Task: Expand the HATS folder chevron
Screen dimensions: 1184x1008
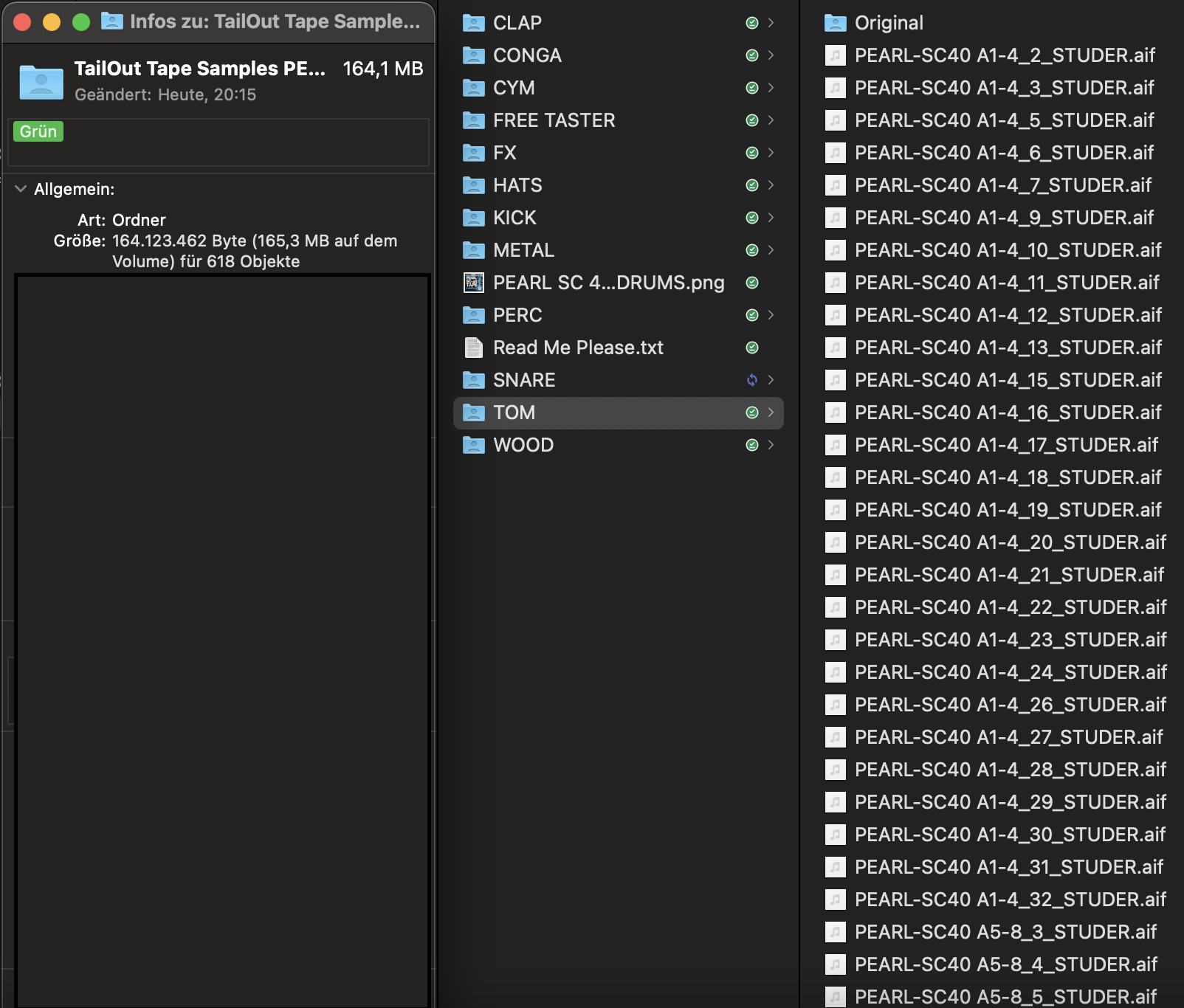Action: [771, 185]
